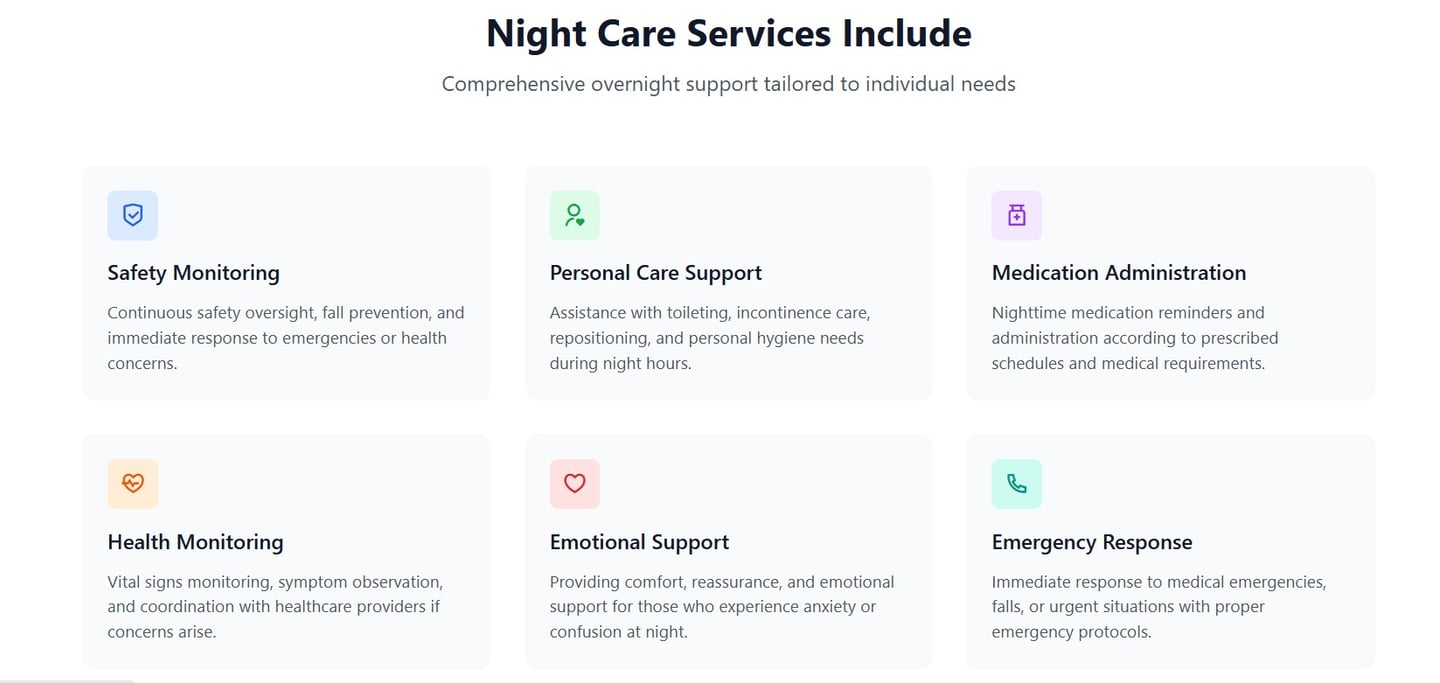Select the Medication Administration pill bottle icon
The width and height of the screenshot is (1440, 683).
[x=1016, y=215]
